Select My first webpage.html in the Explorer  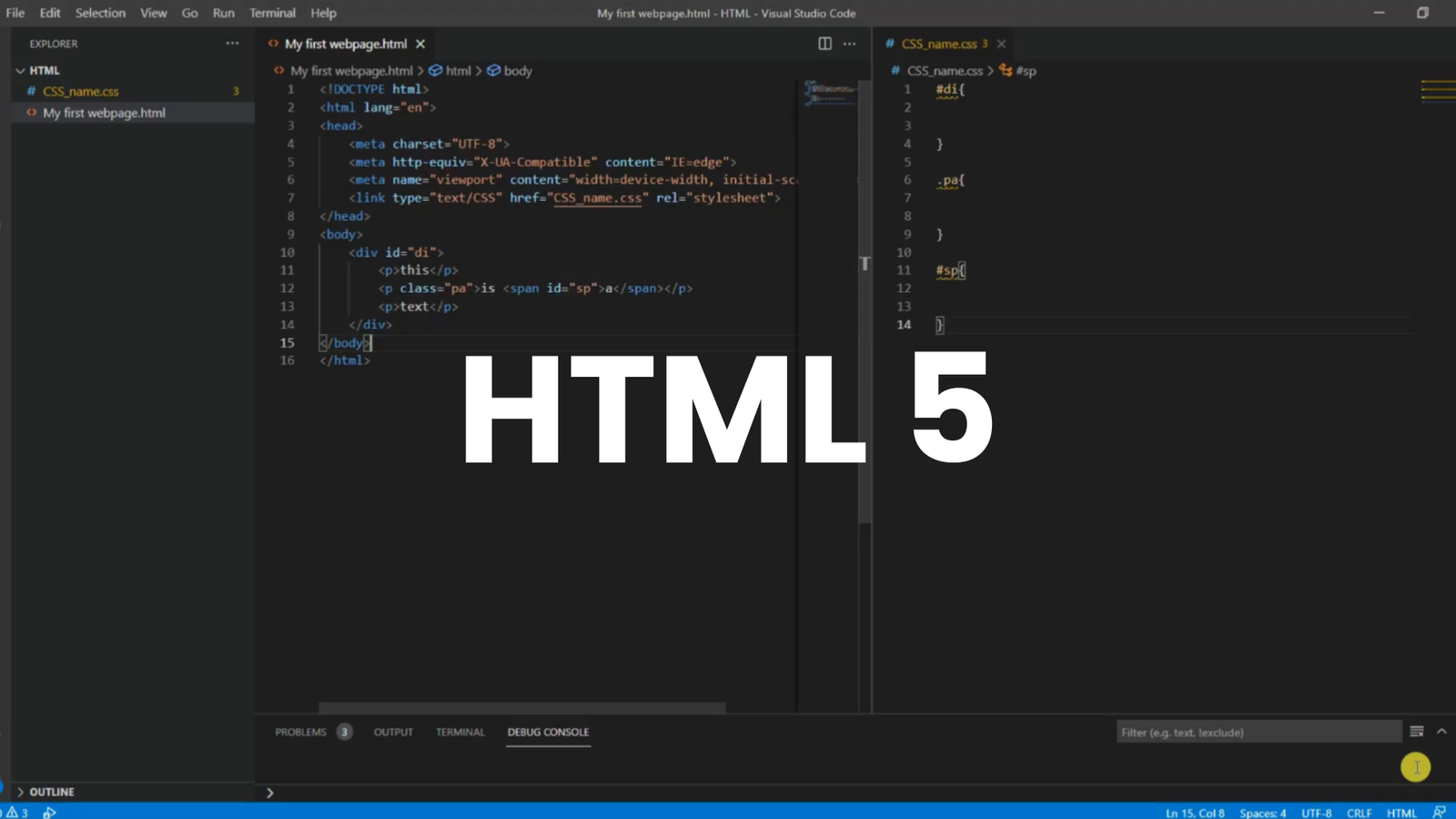pyautogui.click(x=104, y=112)
